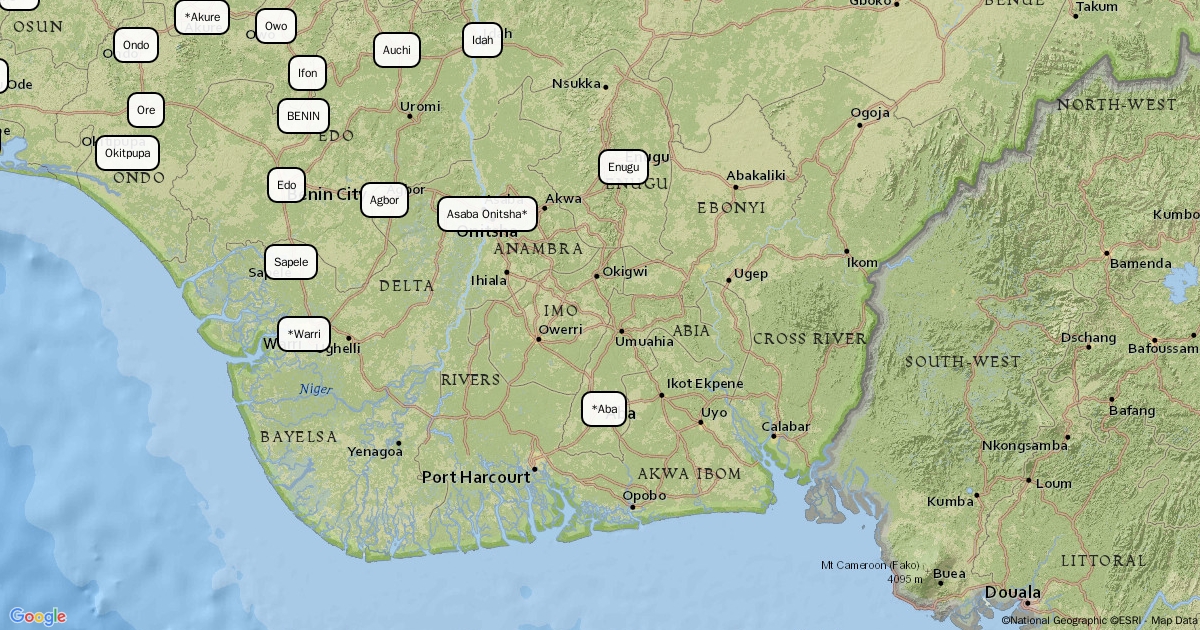Image resolution: width=1200 pixels, height=630 pixels.
Task: Open the Owo location marker
Action: [276, 26]
